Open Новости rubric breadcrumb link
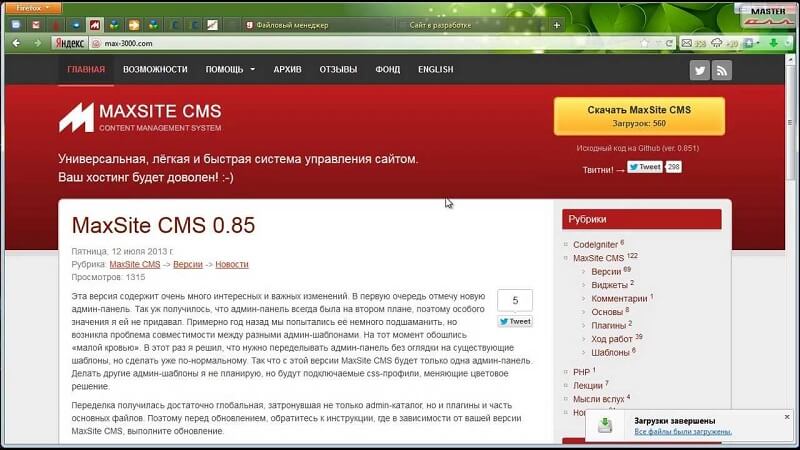Viewport: 800px width, 450px height. [x=232, y=264]
